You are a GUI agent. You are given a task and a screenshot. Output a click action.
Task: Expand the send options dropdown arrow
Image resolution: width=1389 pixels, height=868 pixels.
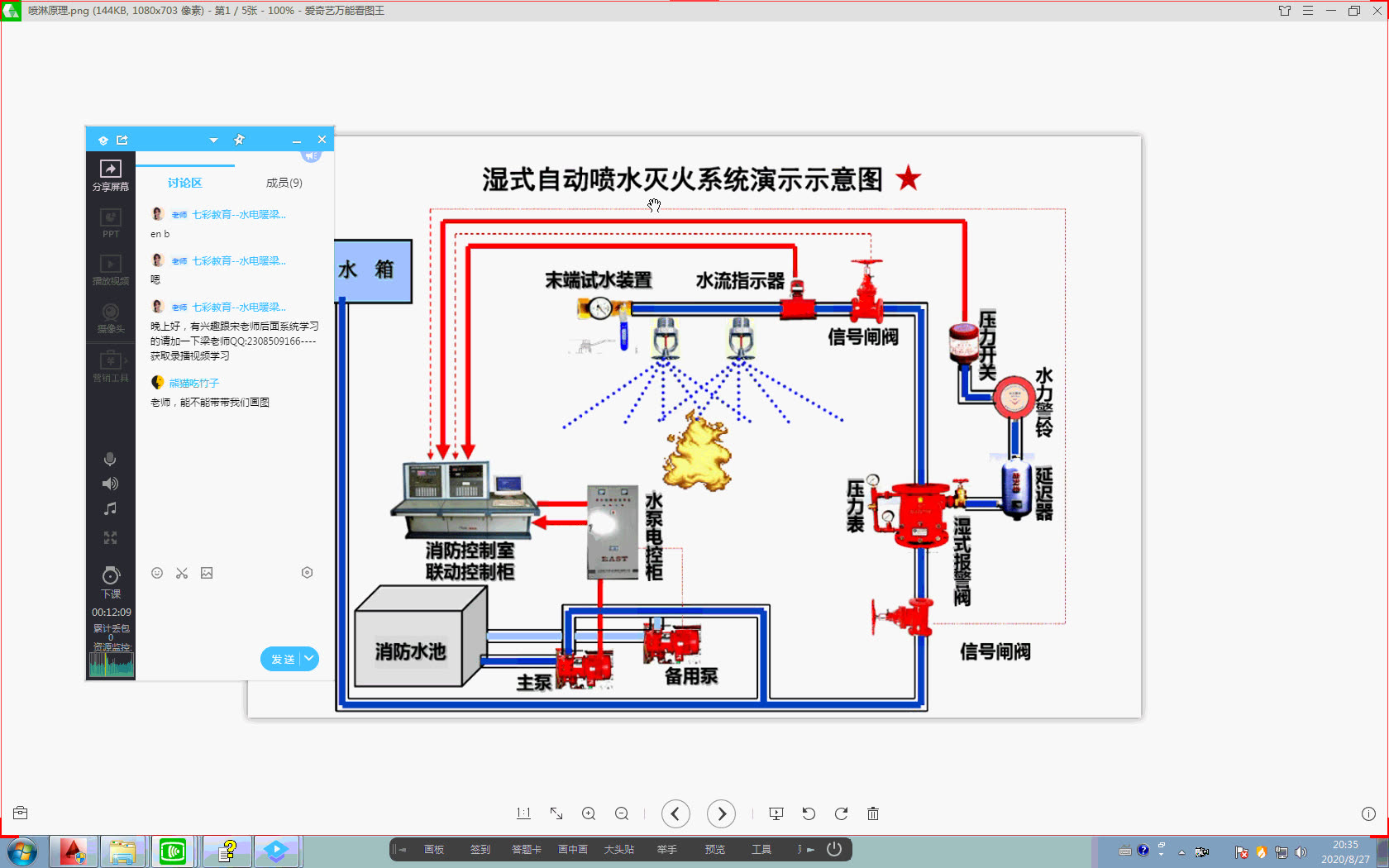309,659
